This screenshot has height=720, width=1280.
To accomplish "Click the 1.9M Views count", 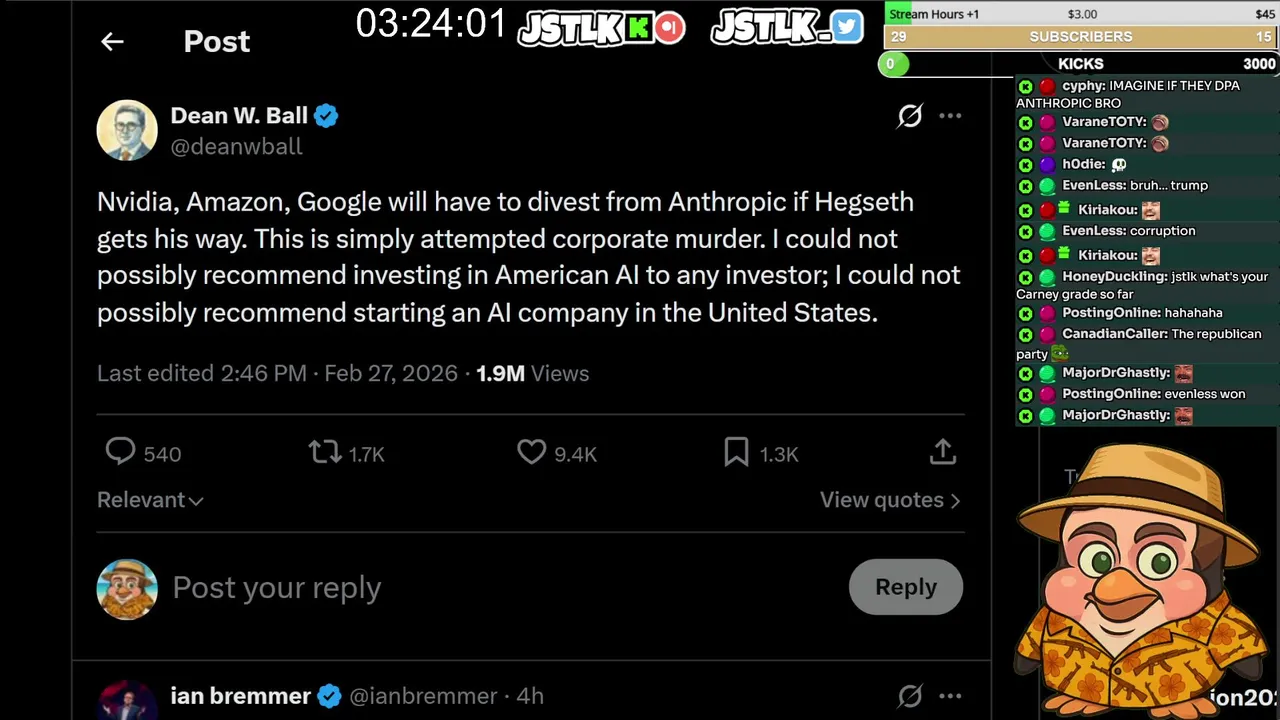I will click(x=532, y=373).
